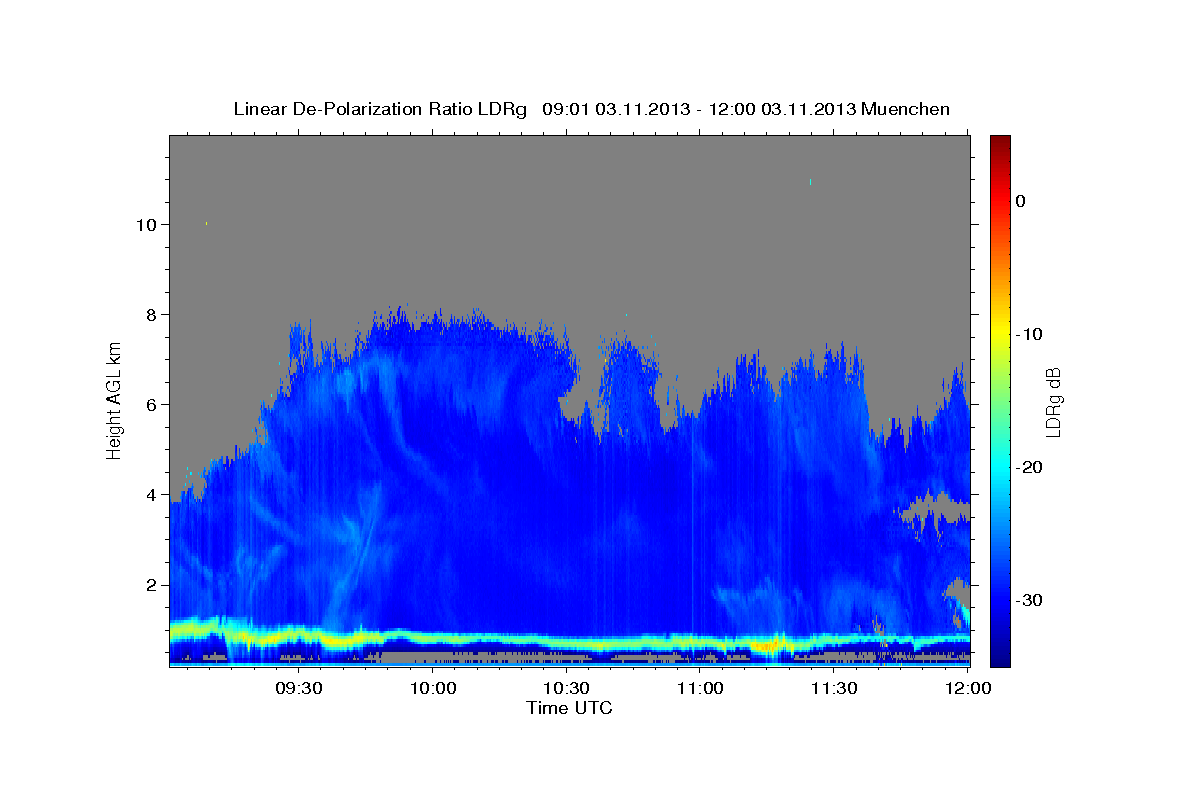
Task: Click the 10:00 time tick label
Action: pos(433,689)
